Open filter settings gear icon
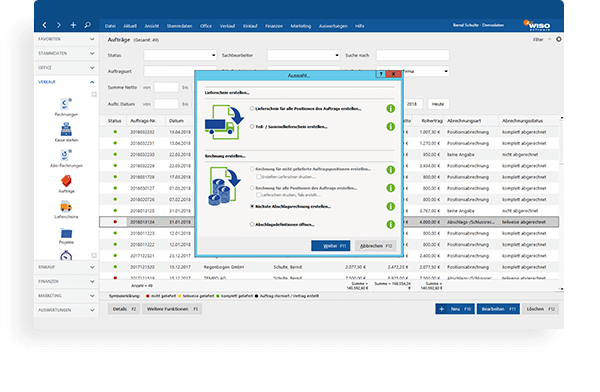 [x=559, y=39]
